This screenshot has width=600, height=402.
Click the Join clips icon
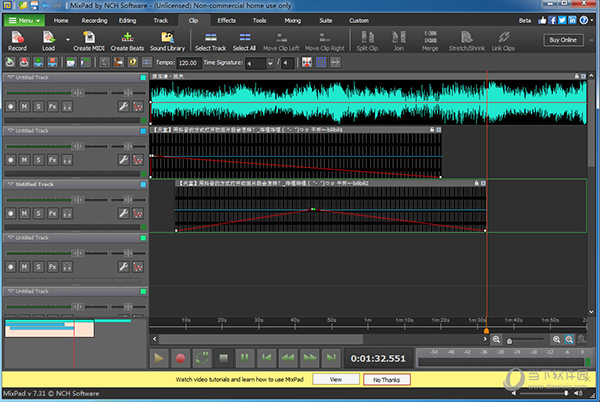click(398, 41)
